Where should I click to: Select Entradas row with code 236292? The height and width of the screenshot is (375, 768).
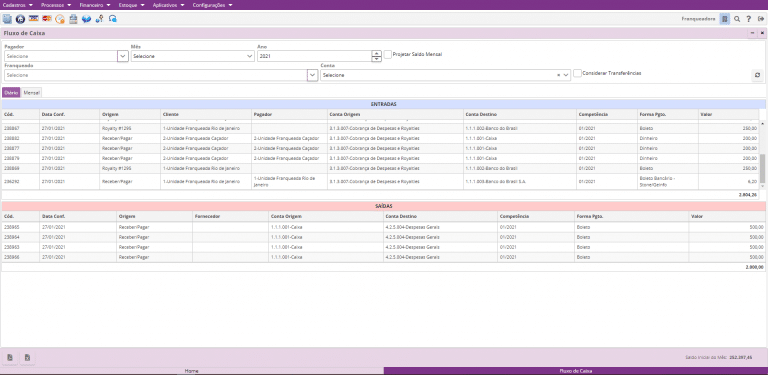(380, 181)
